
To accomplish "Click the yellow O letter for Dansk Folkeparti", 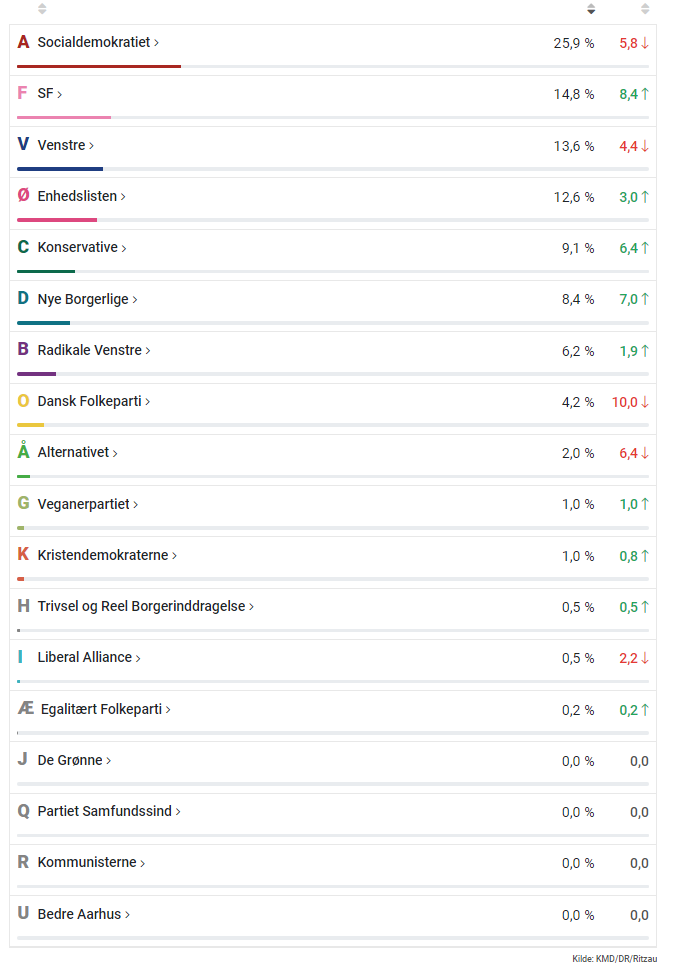I will [x=23, y=401].
